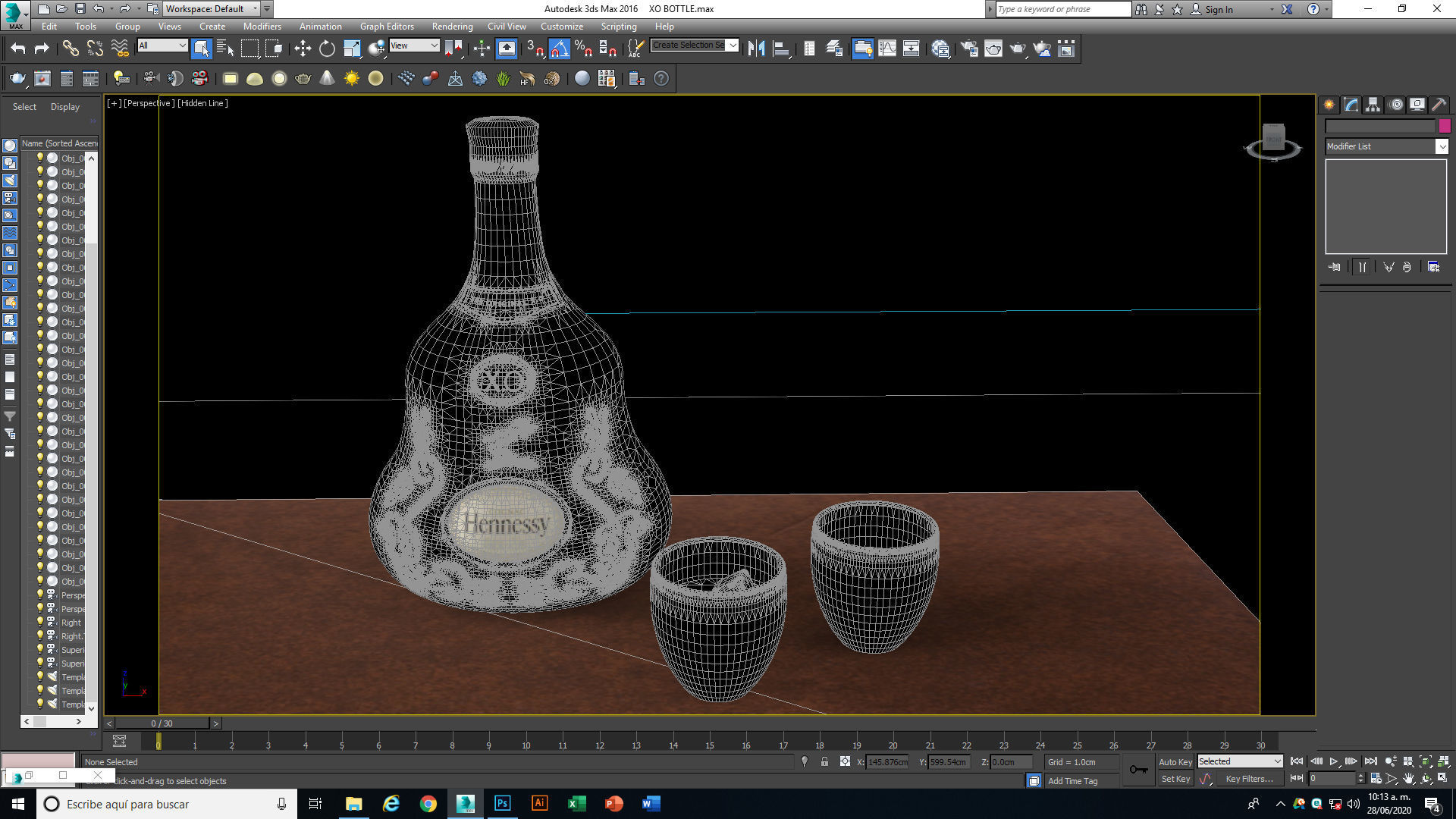The image size is (1456, 819).
Task: Open the selection filter All dropdown
Action: coord(162,45)
